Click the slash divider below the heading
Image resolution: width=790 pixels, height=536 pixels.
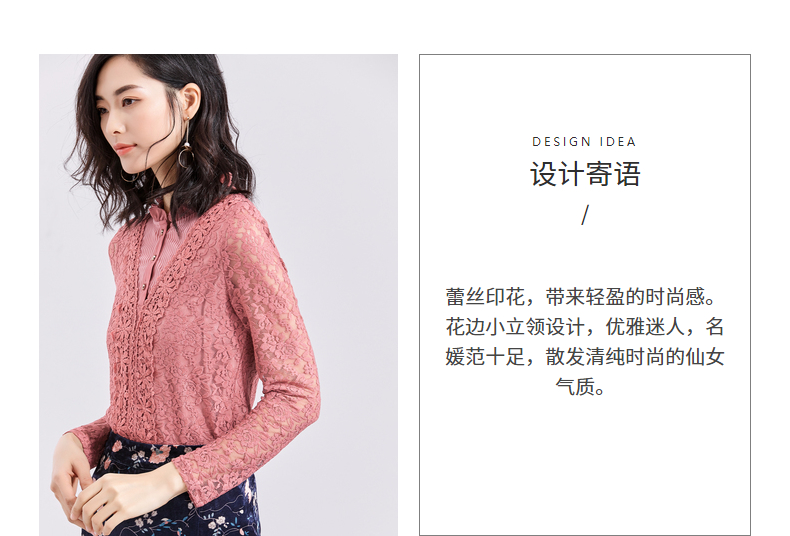[584, 215]
